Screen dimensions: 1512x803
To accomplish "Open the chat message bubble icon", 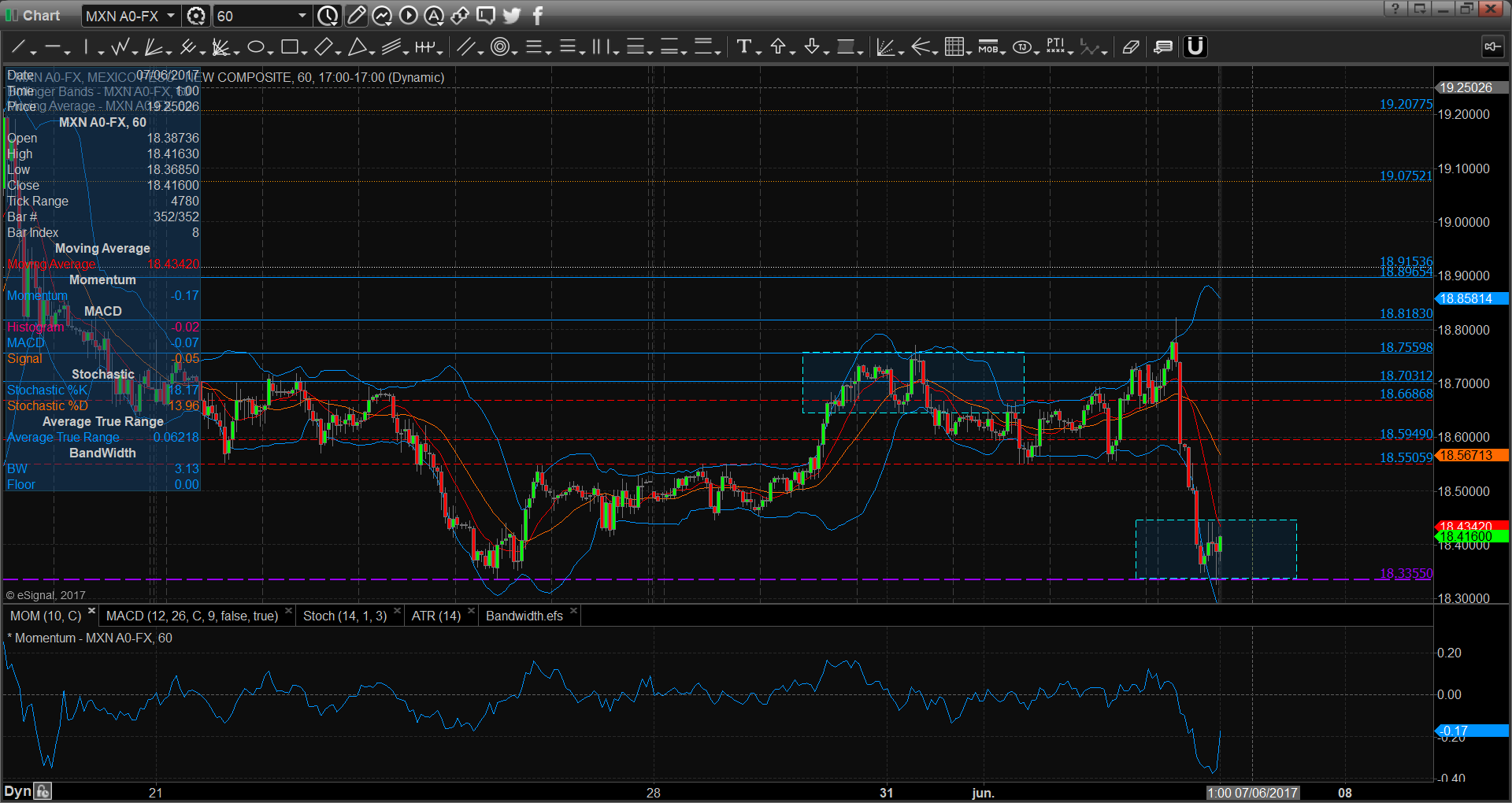I will click(486, 15).
